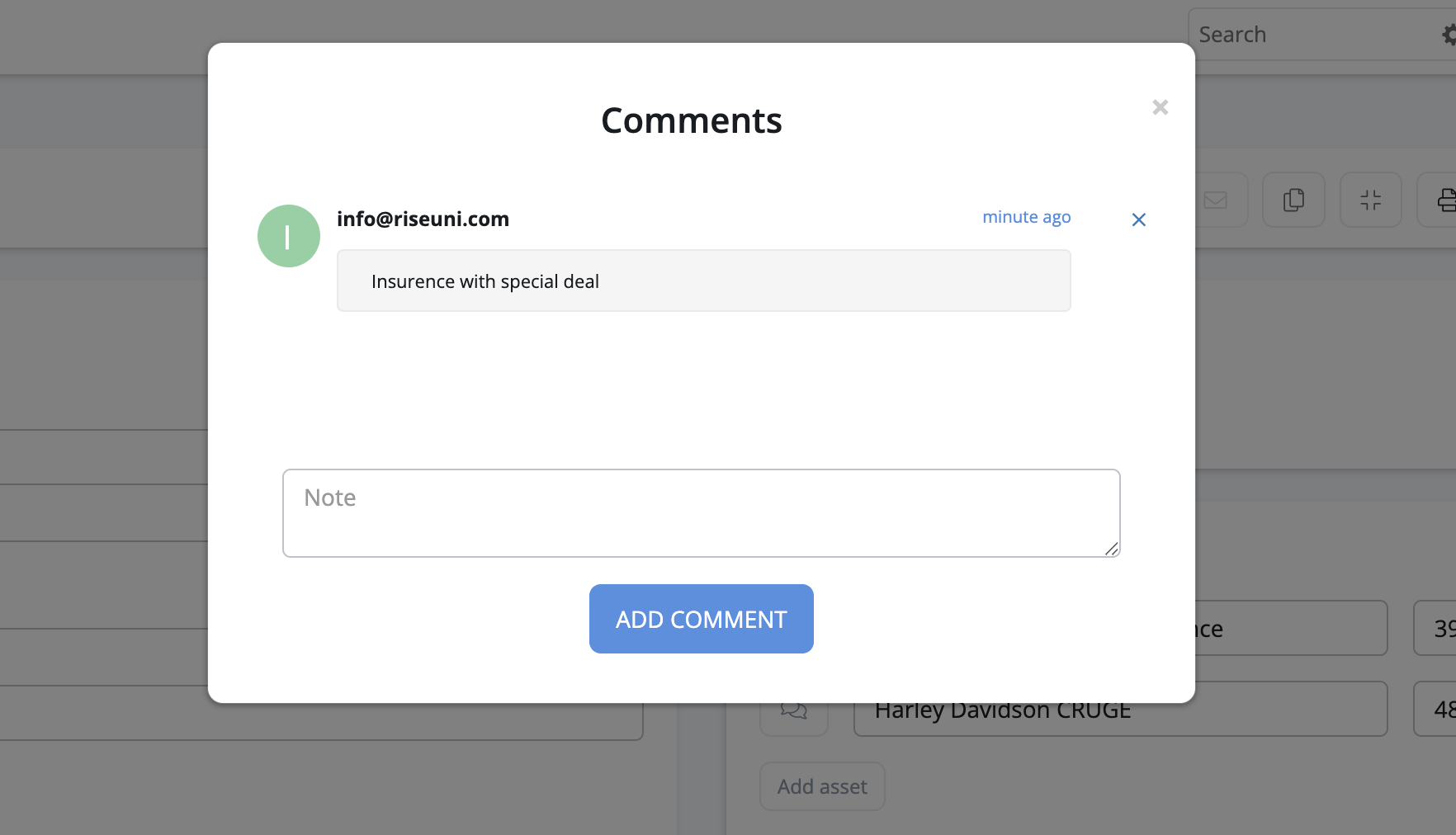Grab the Note textarea resize handle

(1111, 549)
